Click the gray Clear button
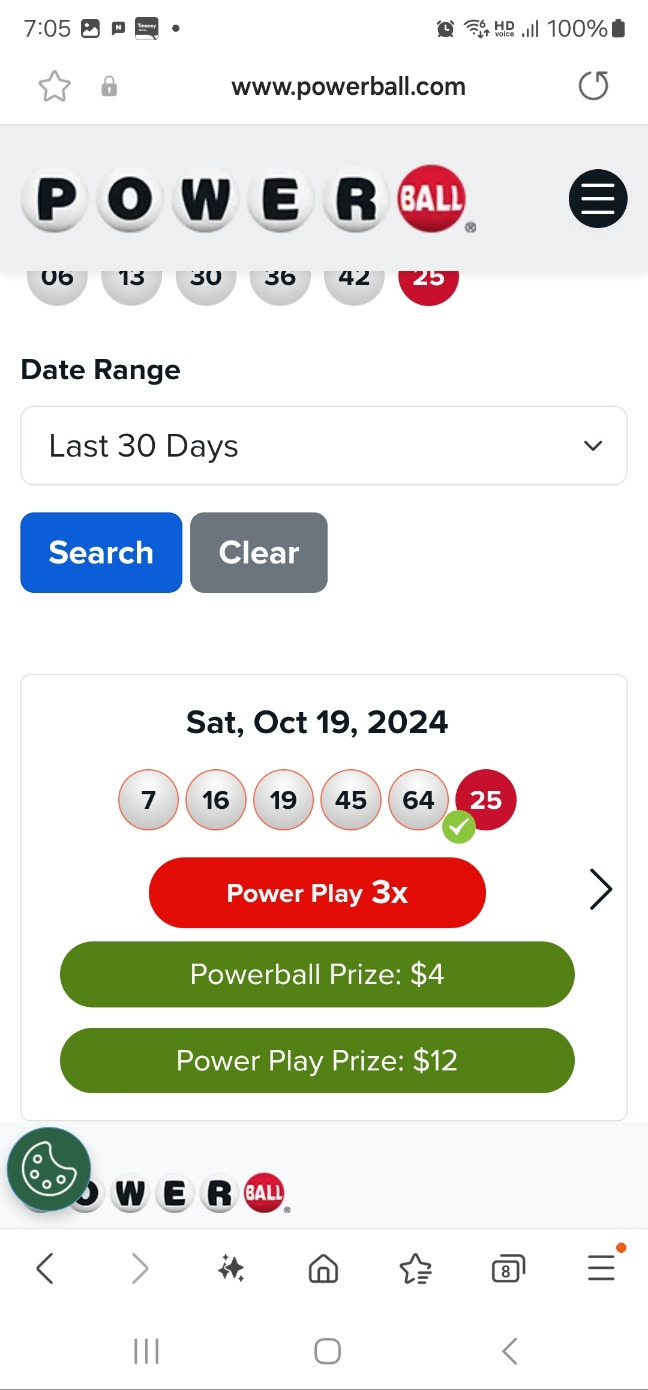Screen dimensions: 648x1390 [x=259, y=553]
